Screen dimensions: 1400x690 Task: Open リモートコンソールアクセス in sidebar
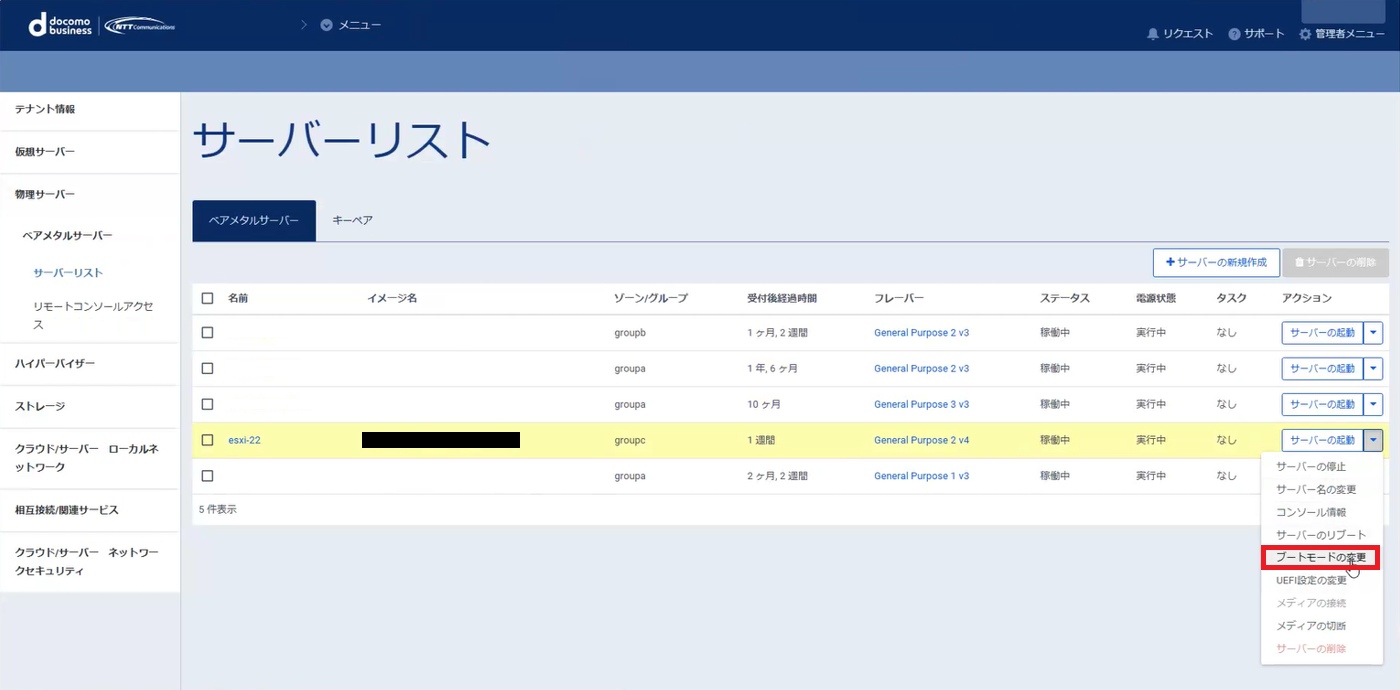coord(93,316)
